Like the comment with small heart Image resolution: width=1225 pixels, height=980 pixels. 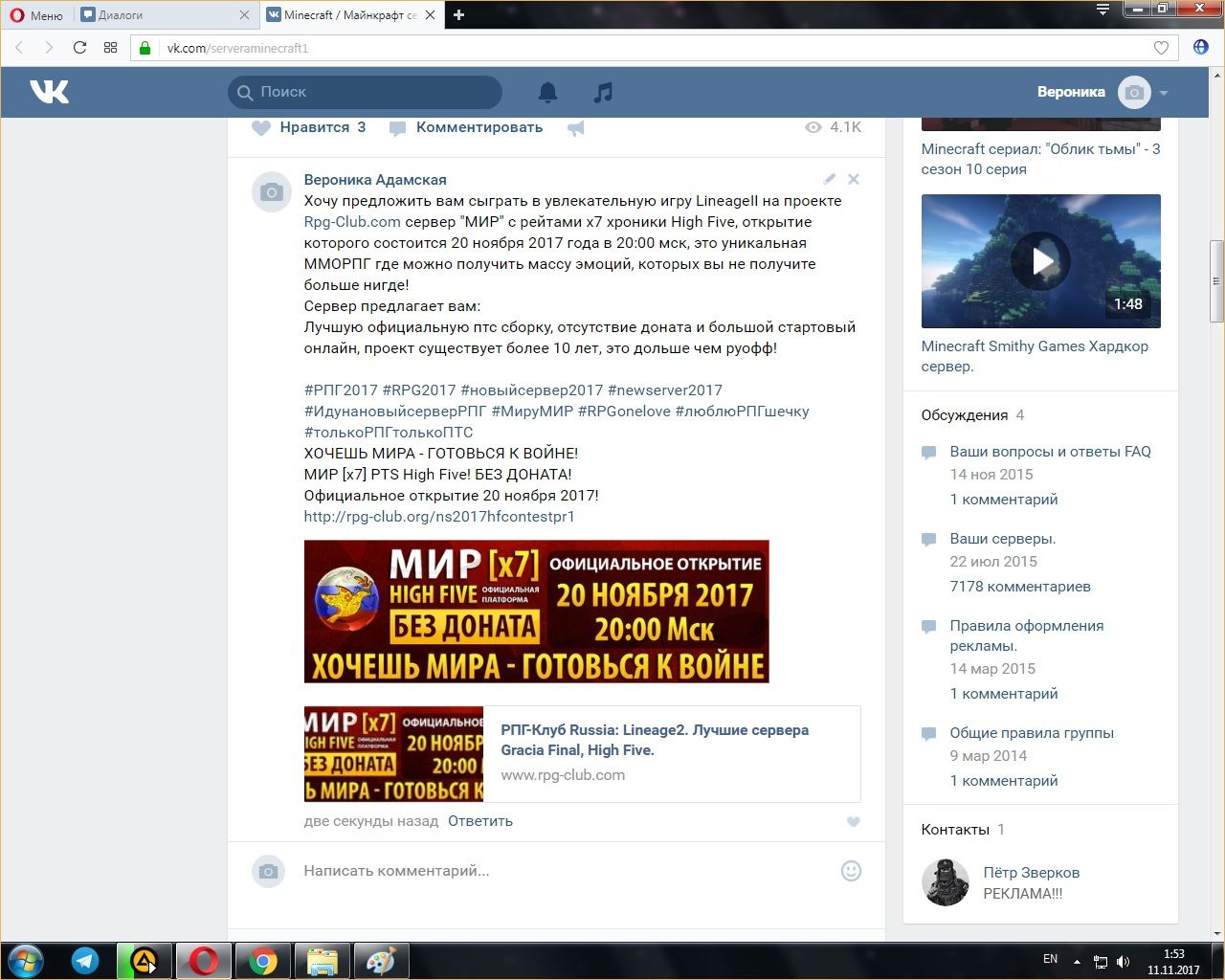(x=854, y=821)
